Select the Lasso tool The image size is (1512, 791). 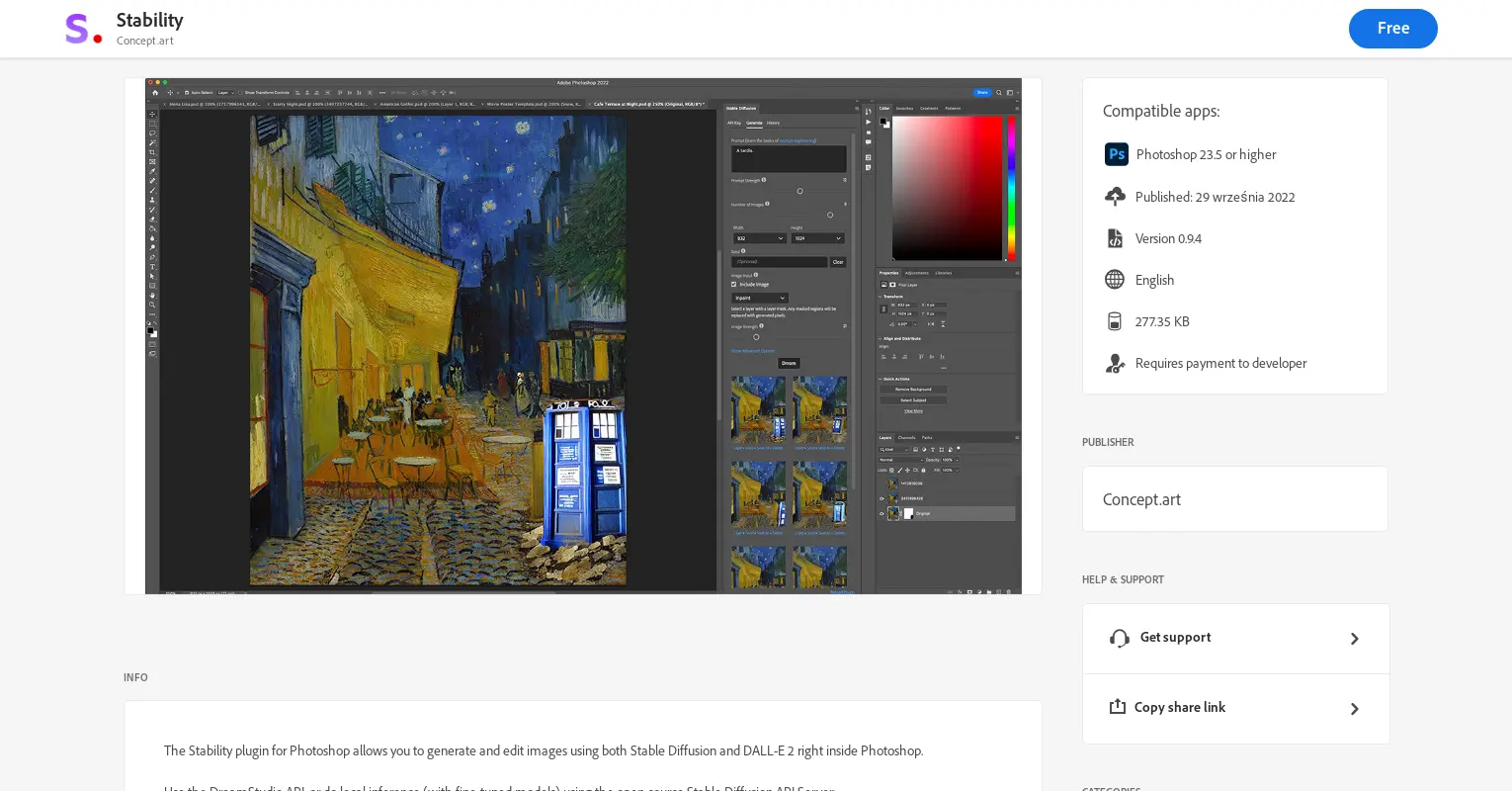point(153,133)
